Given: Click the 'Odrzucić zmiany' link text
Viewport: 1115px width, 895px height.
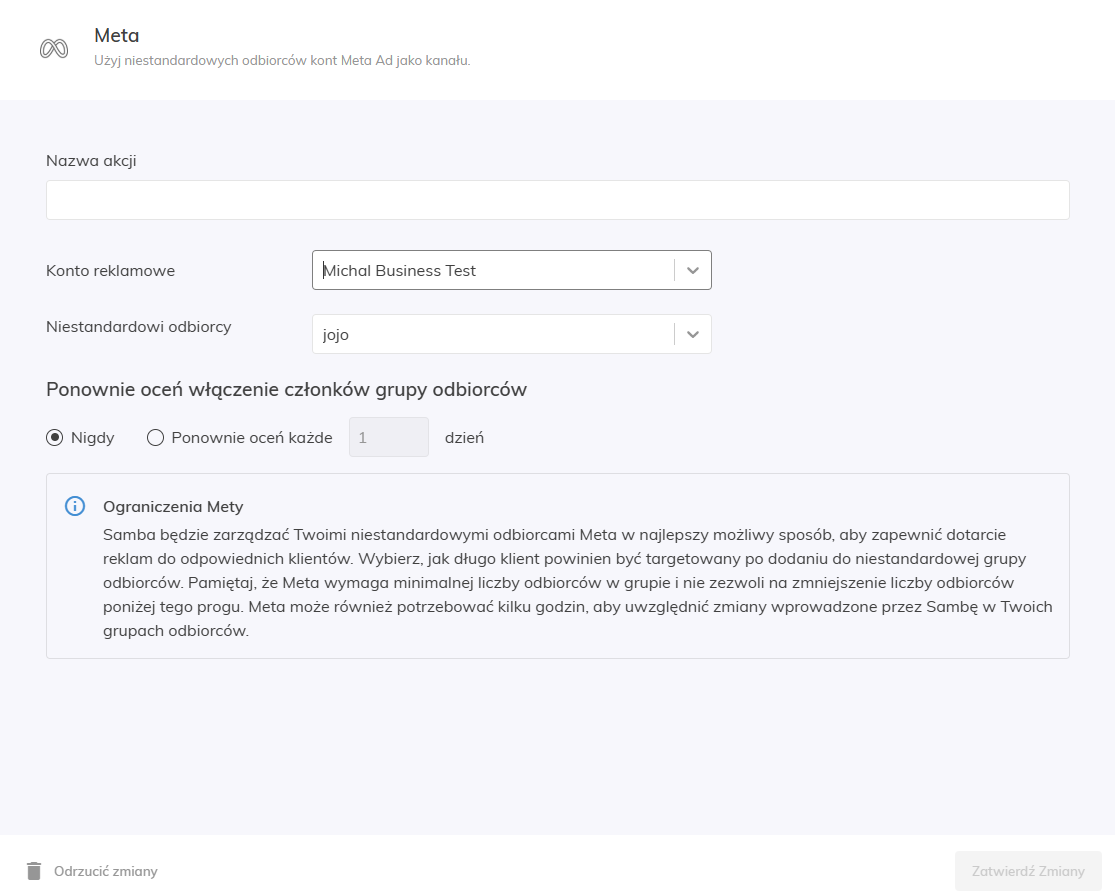Looking at the screenshot, I should 105,871.
